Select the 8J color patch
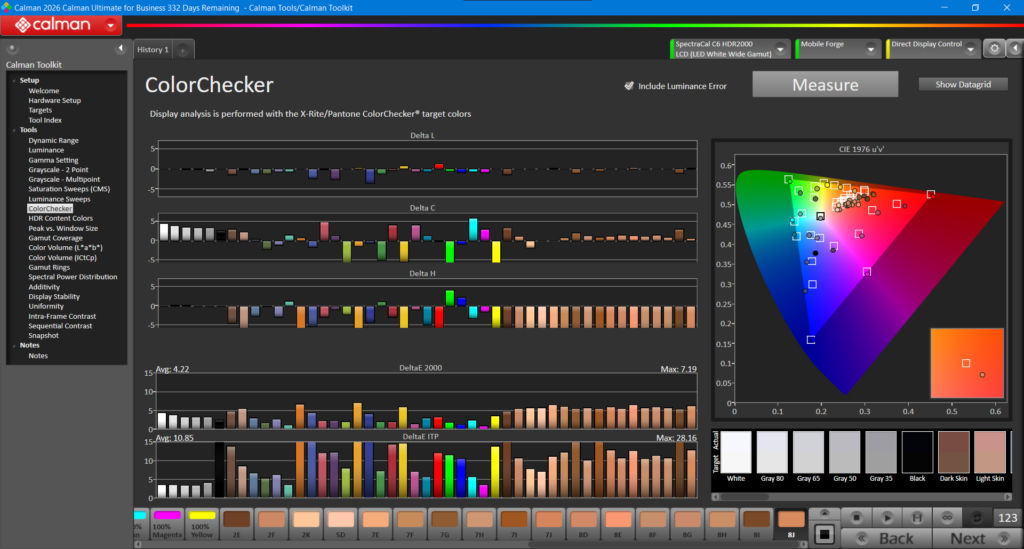This screenshot has width=1024, height=549. (791, 524)
